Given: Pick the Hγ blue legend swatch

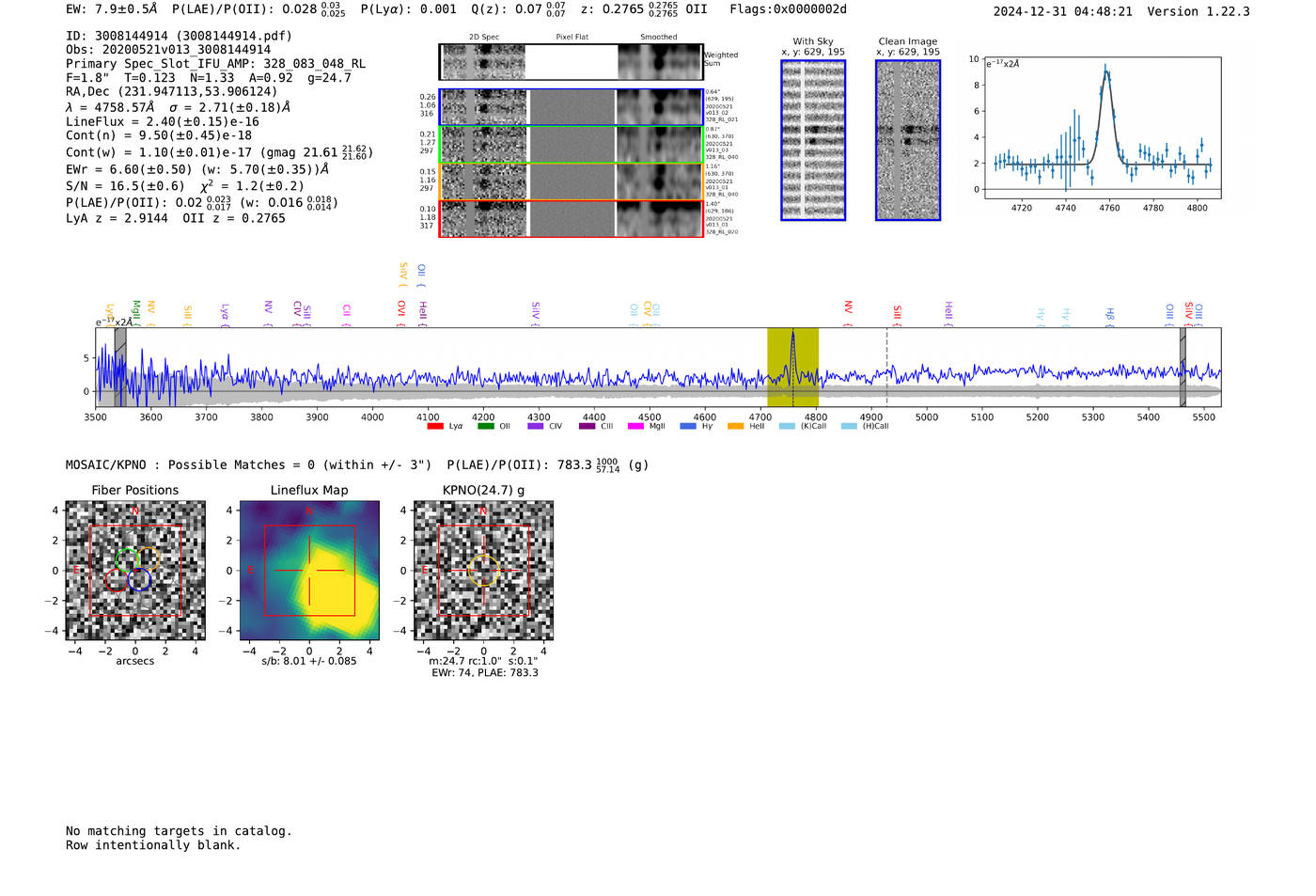Looking at the screenshot, I should click(x=688, y=426).
